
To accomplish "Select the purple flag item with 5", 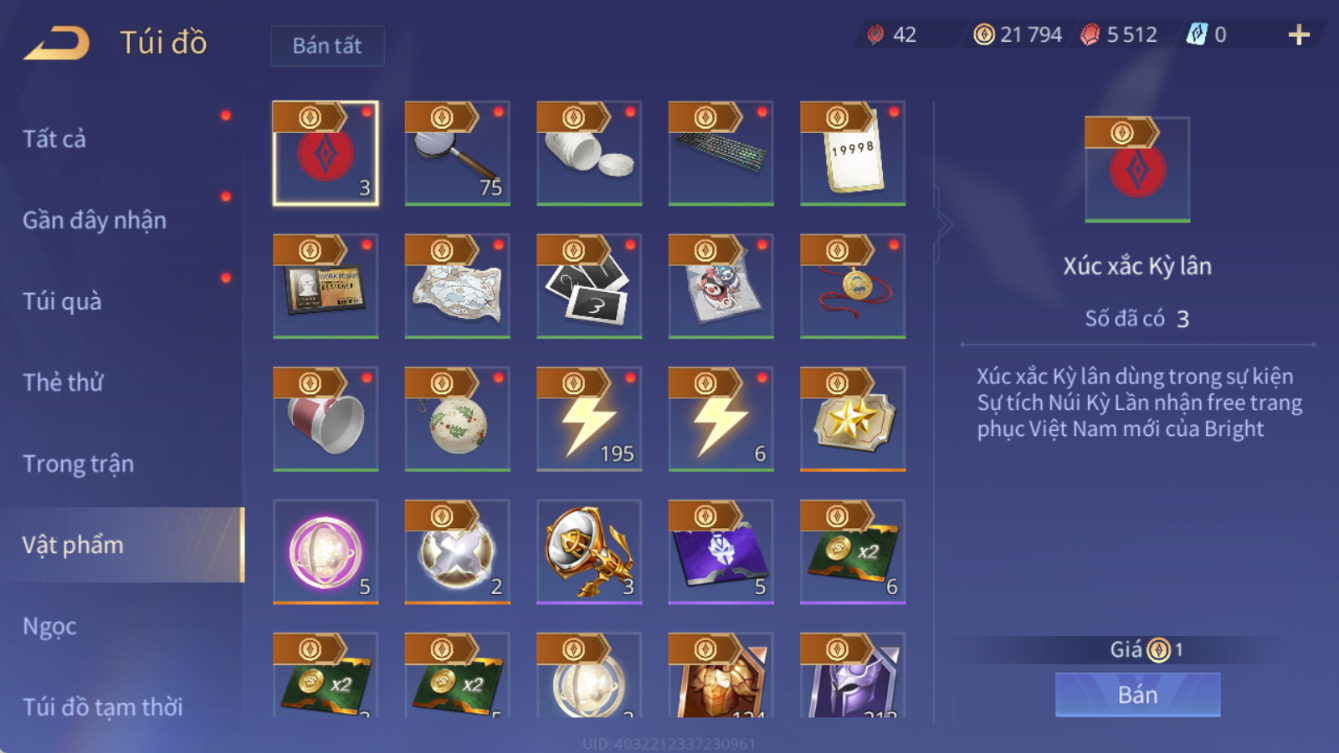I will point(721,552).
